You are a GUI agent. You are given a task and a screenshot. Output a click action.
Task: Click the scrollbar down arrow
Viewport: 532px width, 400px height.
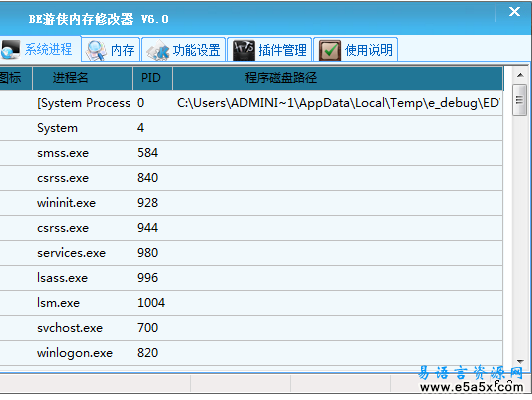coord(520,362)
